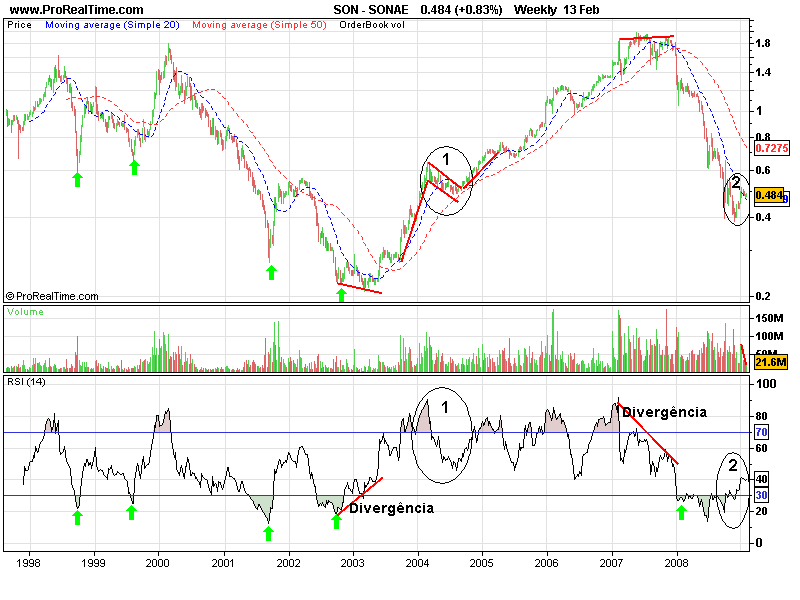Click the 100 RSI axis label
The image size is (800, 600).
pyautogui.click(x=766, y=384)
